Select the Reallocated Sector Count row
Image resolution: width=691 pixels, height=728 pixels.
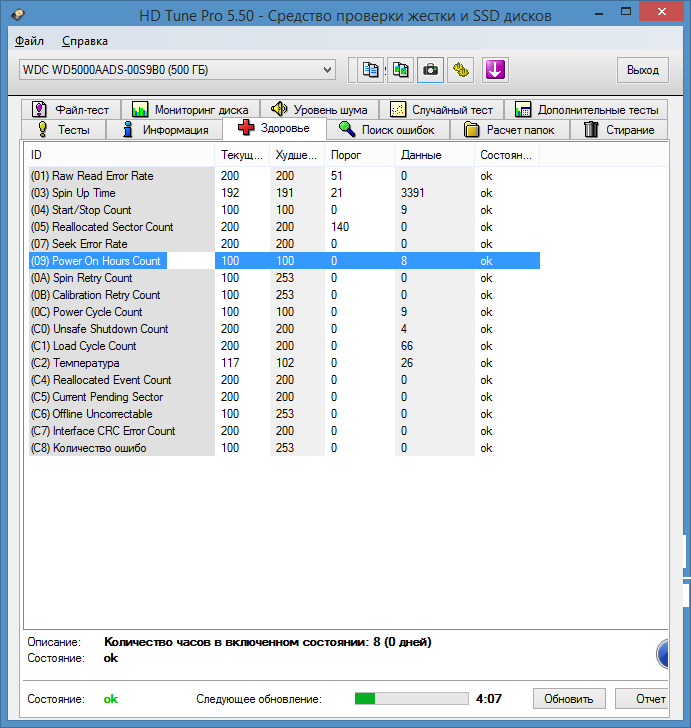point(284,227)
